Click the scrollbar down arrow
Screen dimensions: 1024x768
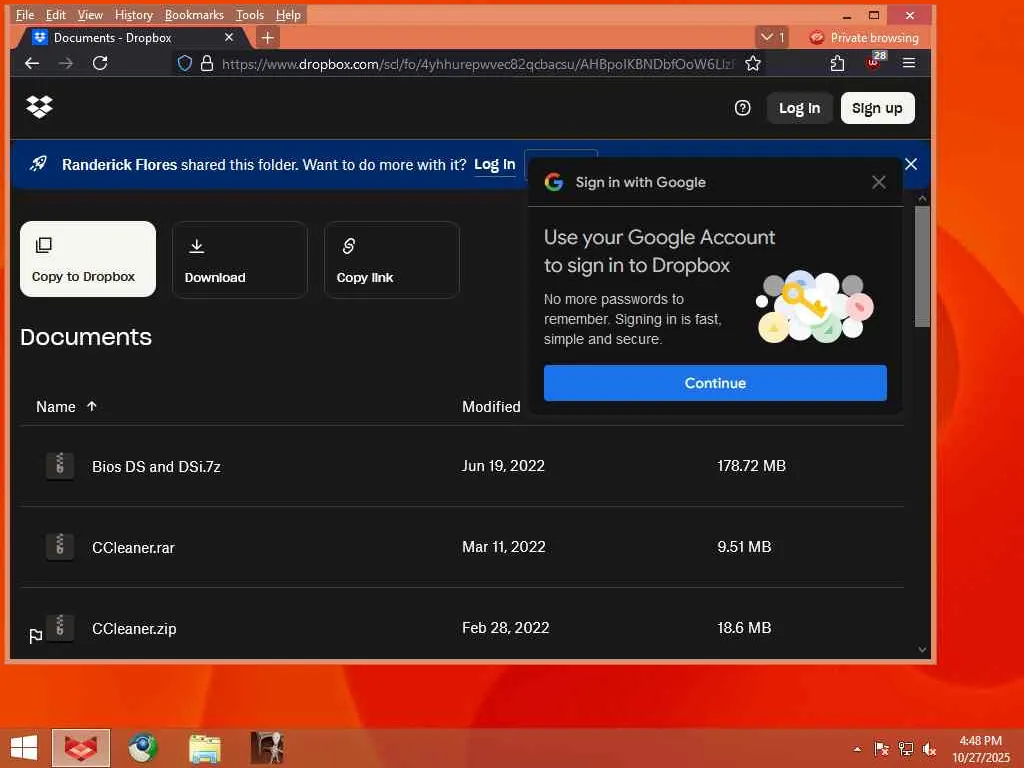(921, 649)
